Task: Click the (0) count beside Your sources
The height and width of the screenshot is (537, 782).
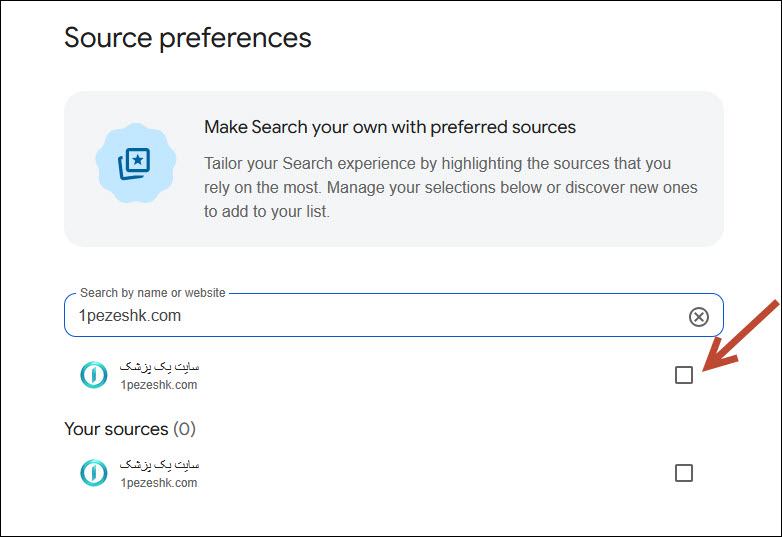Action: coord(185,429)
